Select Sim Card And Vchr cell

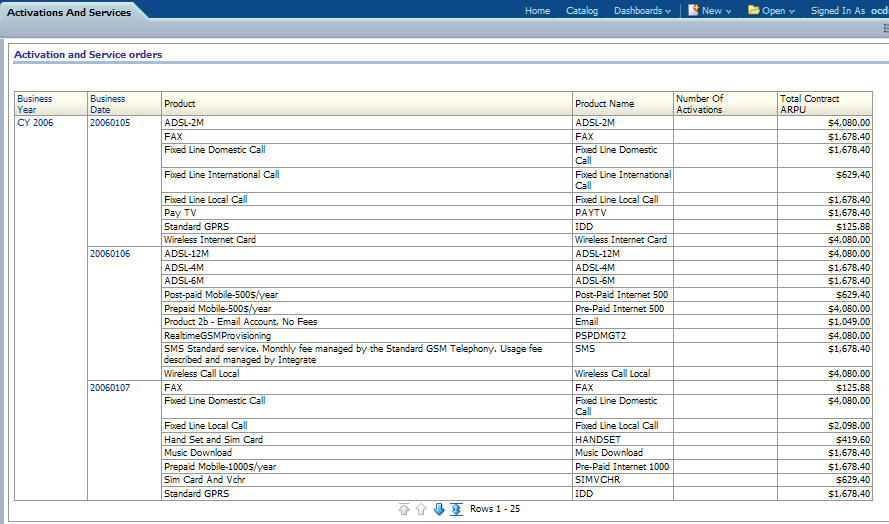[x=367, y=480]
